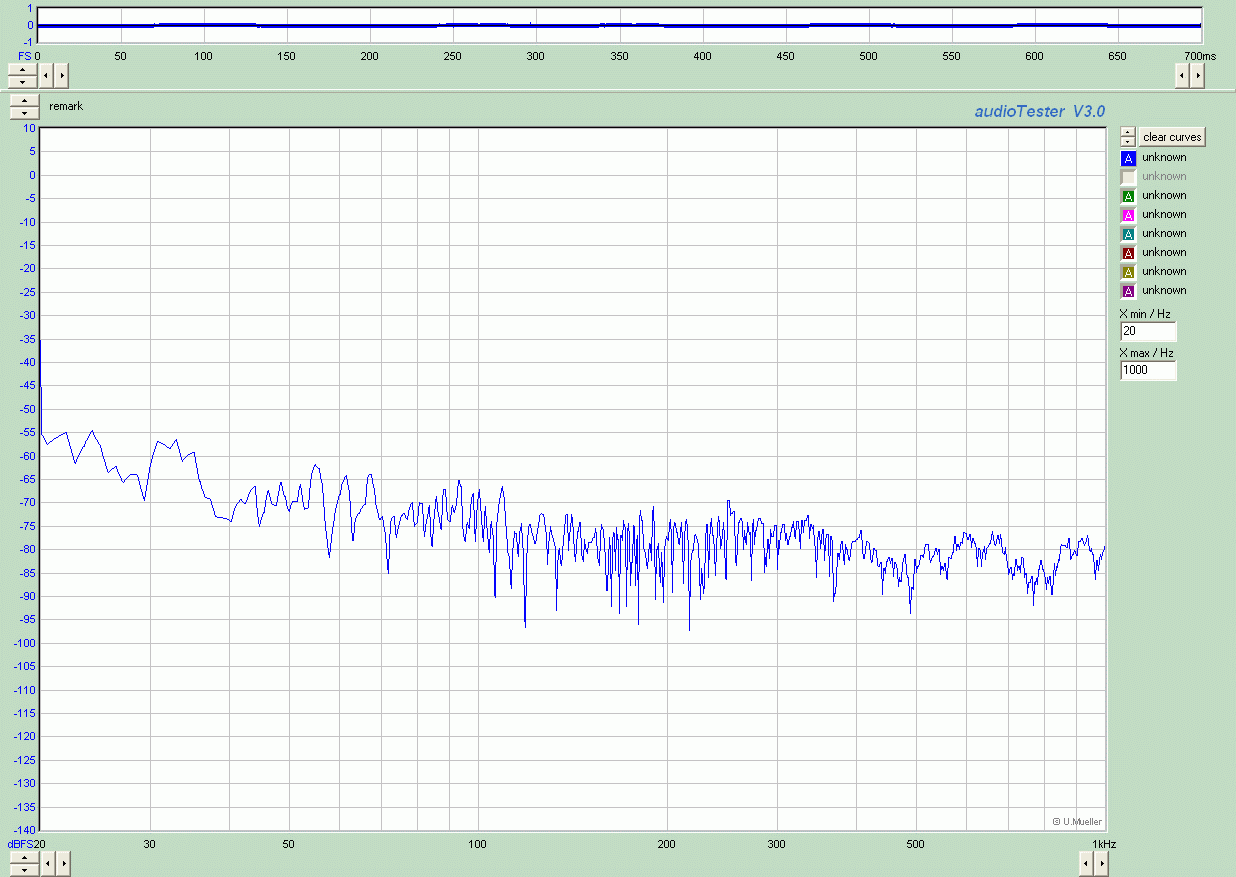Click the left arrow under the waveform's FS label
Viewport: 1236px width, 877px height.
coord(46,75)
